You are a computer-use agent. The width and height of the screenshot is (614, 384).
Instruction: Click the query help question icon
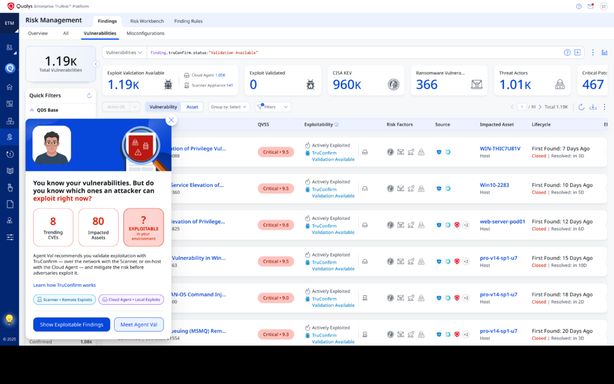click(x=567, y=52)
